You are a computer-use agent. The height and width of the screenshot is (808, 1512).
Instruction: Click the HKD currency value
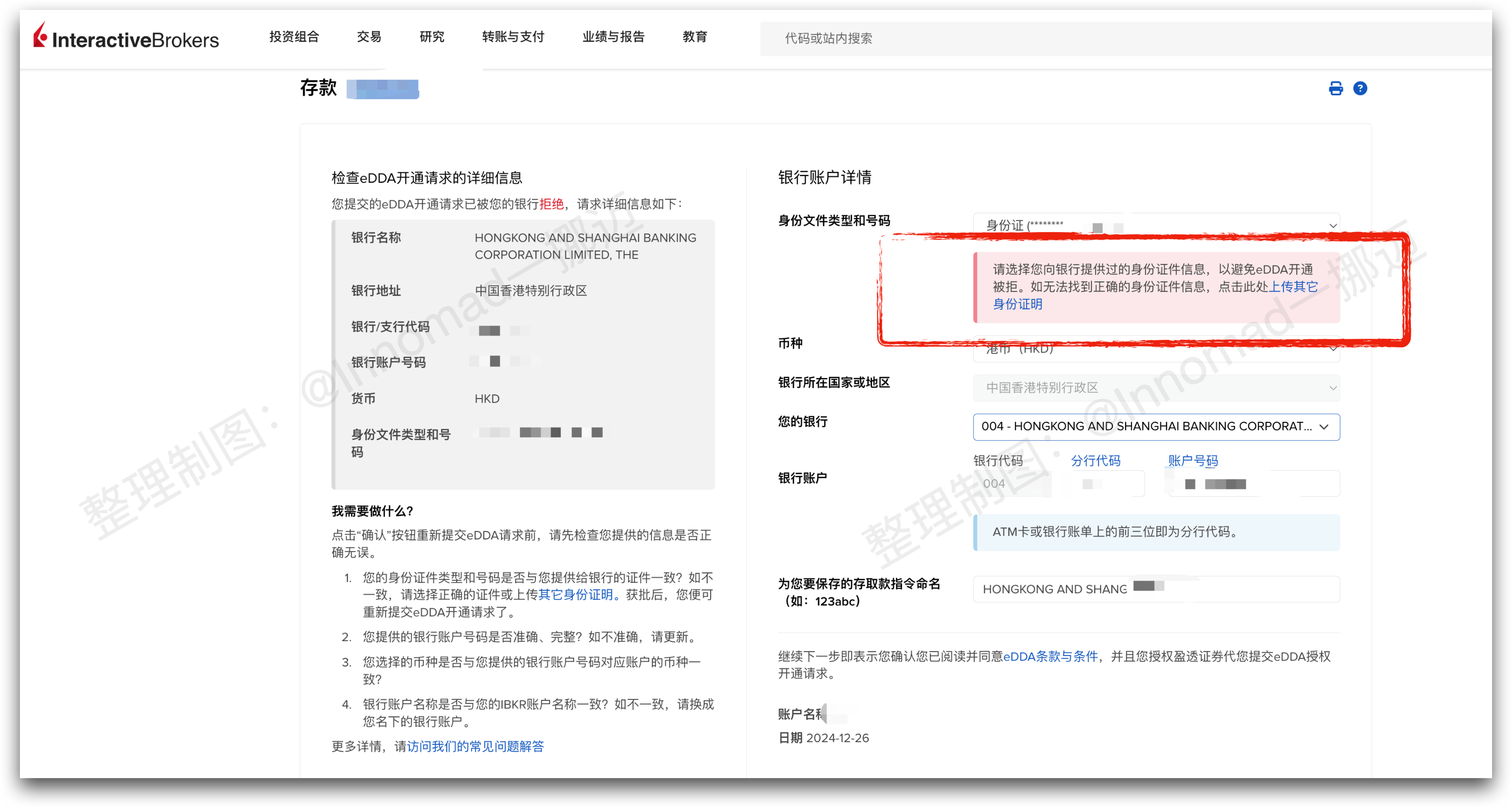coord(487,399)
